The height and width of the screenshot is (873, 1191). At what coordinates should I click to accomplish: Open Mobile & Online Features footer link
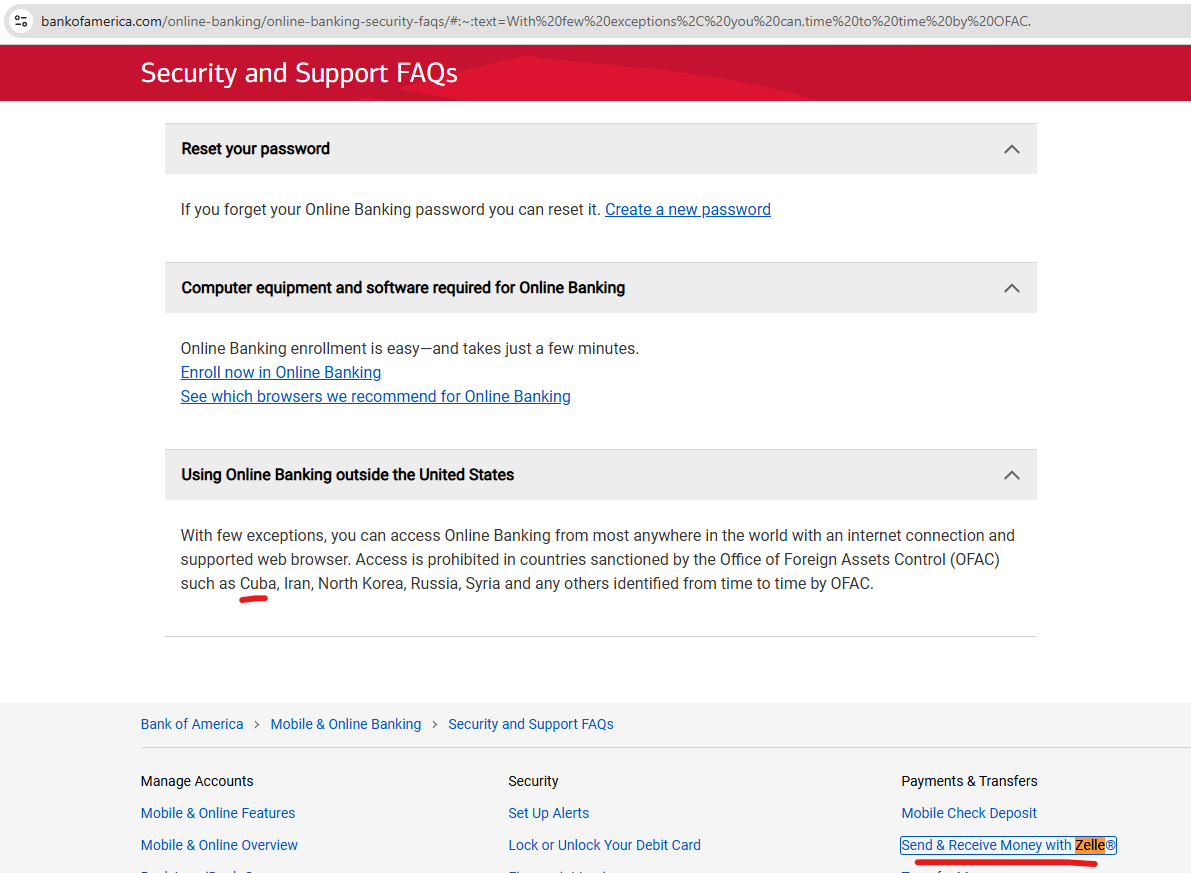tap(218, 813)
